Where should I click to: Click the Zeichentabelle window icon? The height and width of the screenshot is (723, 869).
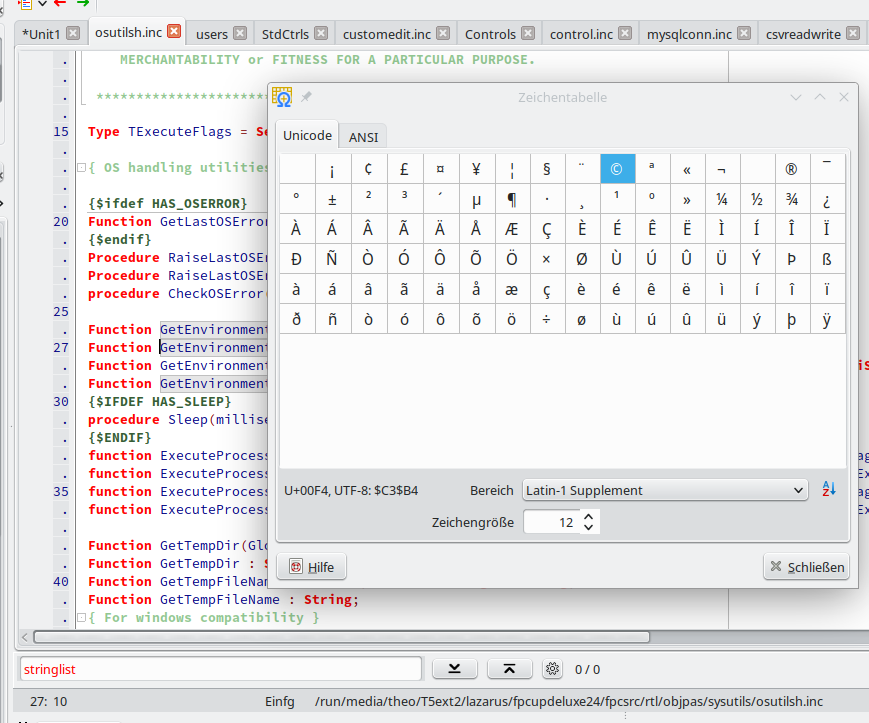(282, 97)
